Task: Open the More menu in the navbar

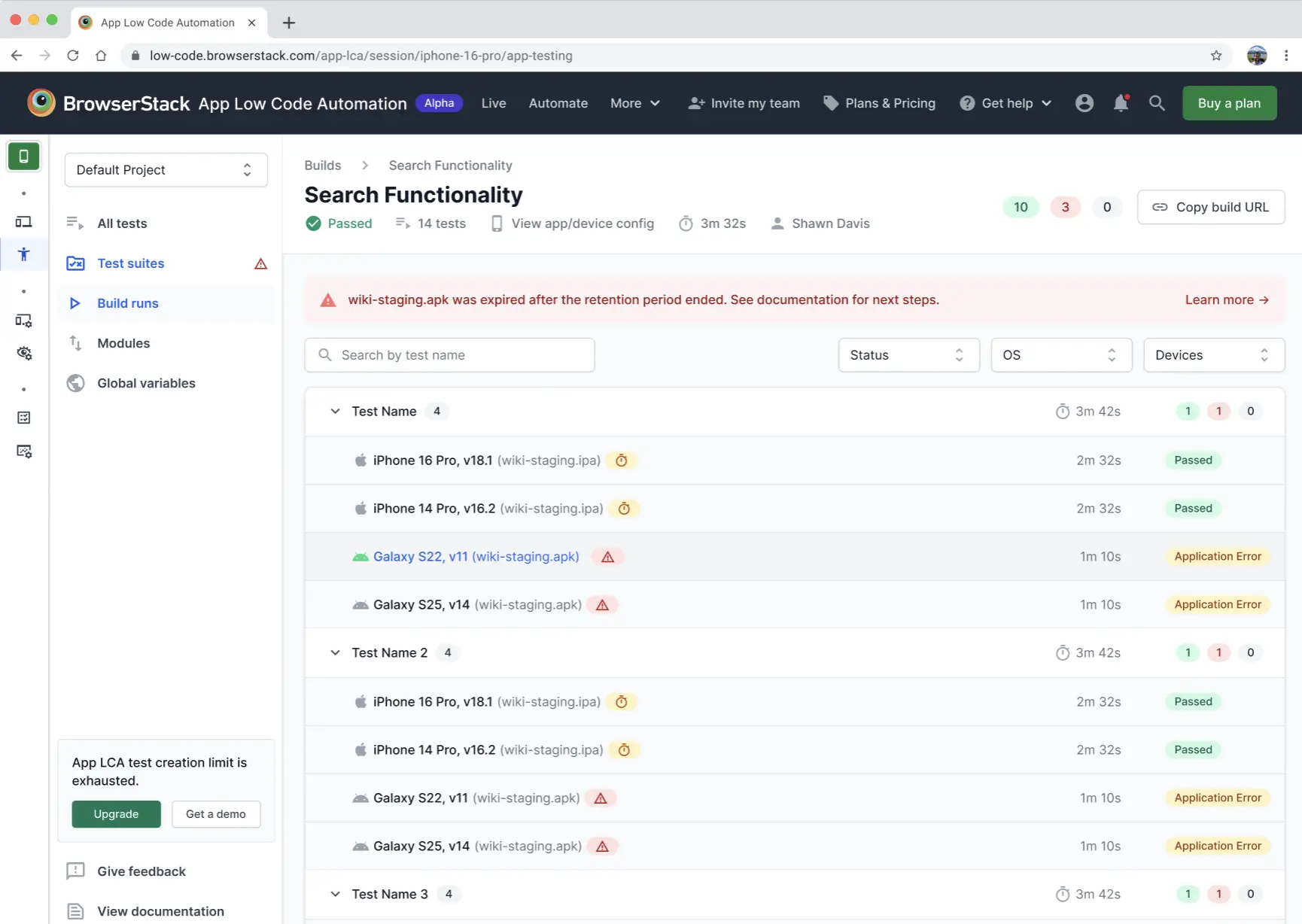Action: tap(634, 103)
